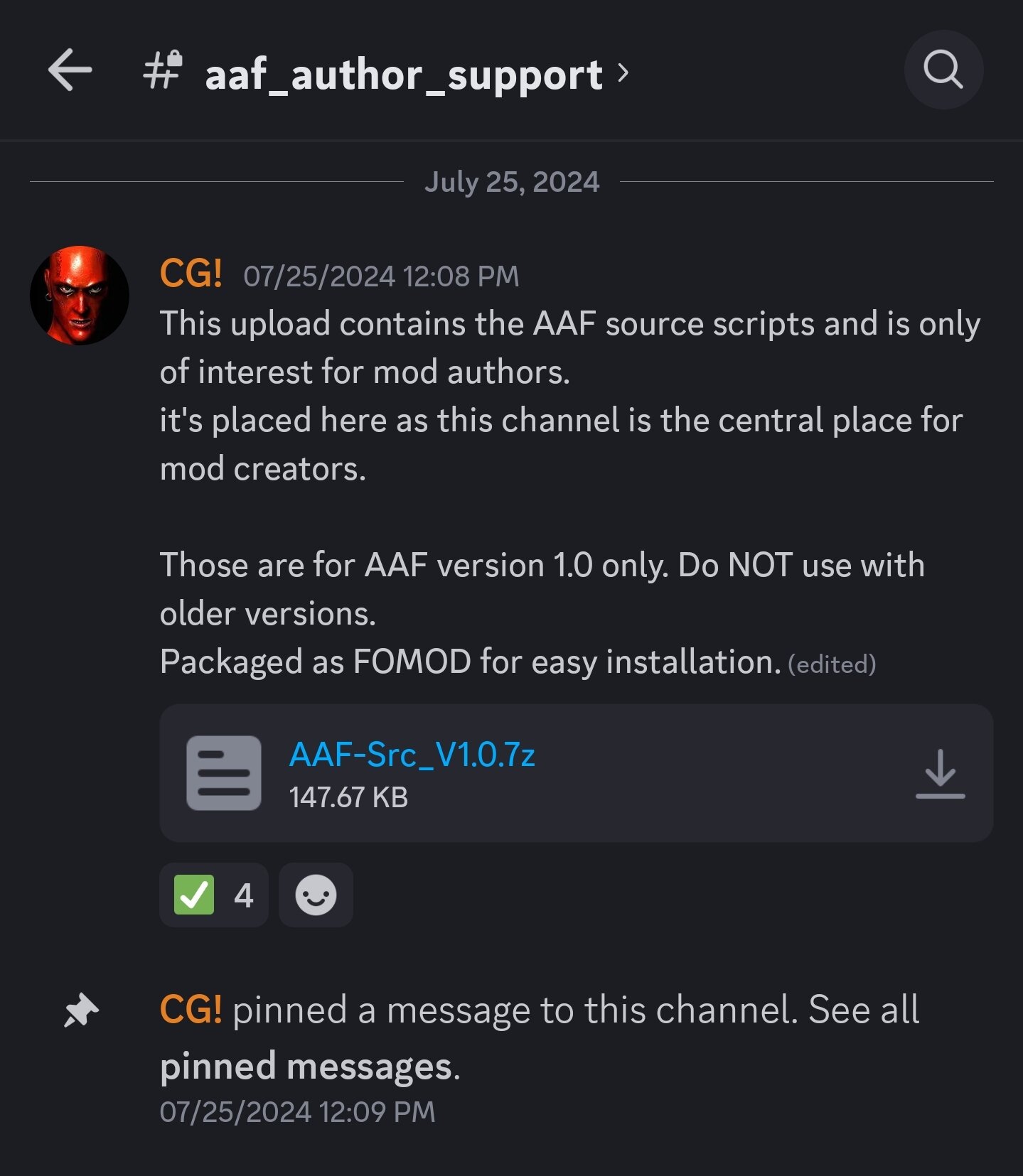1023x1176 pixels.
Task: Tap the CG! username above the message
Action: (x=191, y=274)
